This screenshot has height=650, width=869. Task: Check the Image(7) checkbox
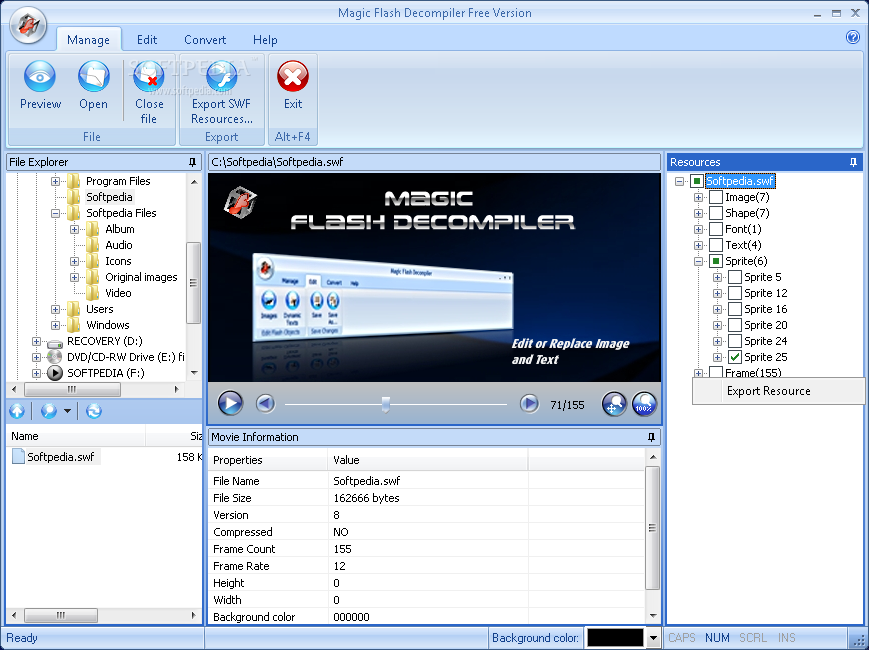tap(716, 197)
